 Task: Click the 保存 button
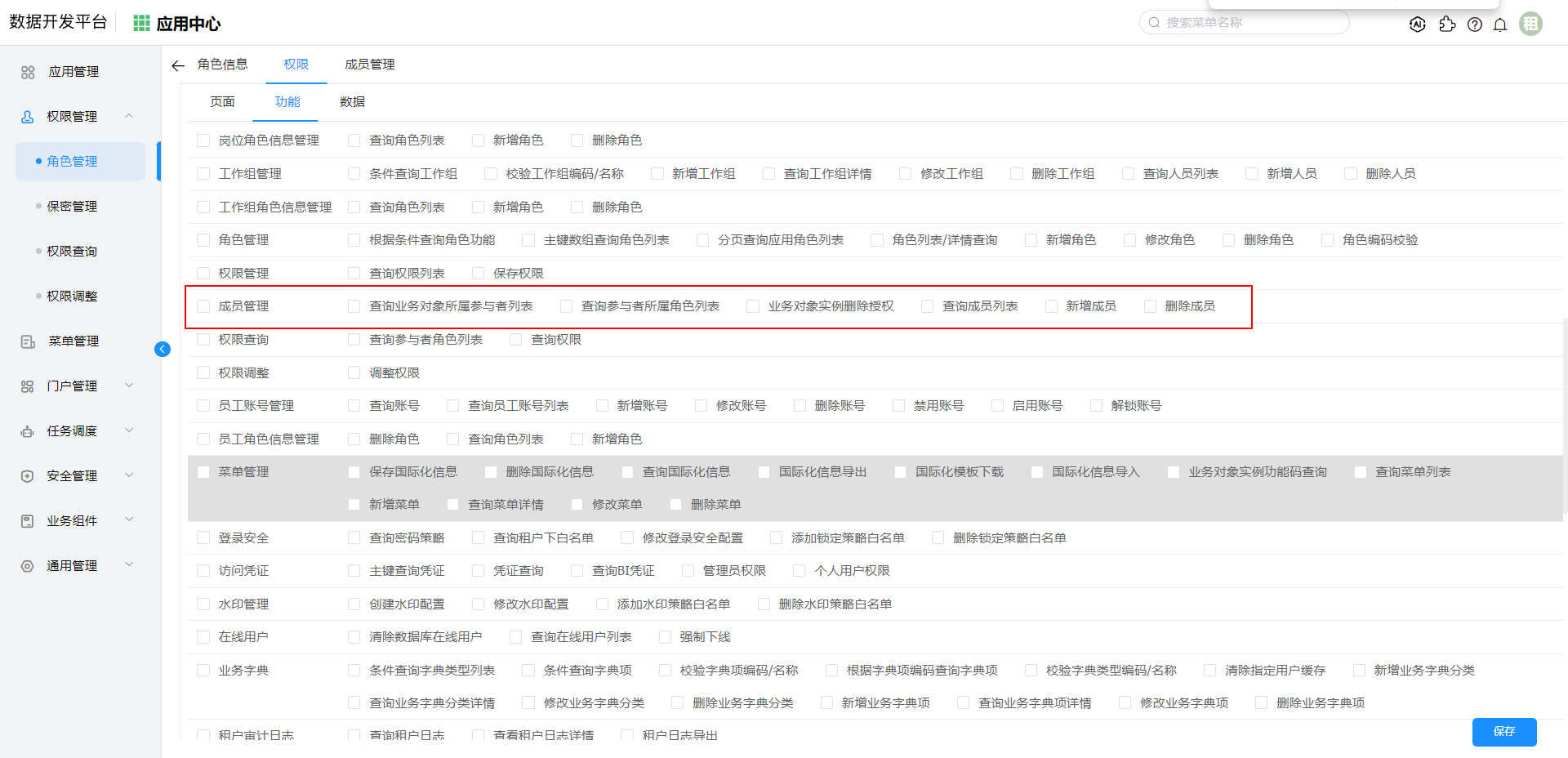click(1503, 732)
